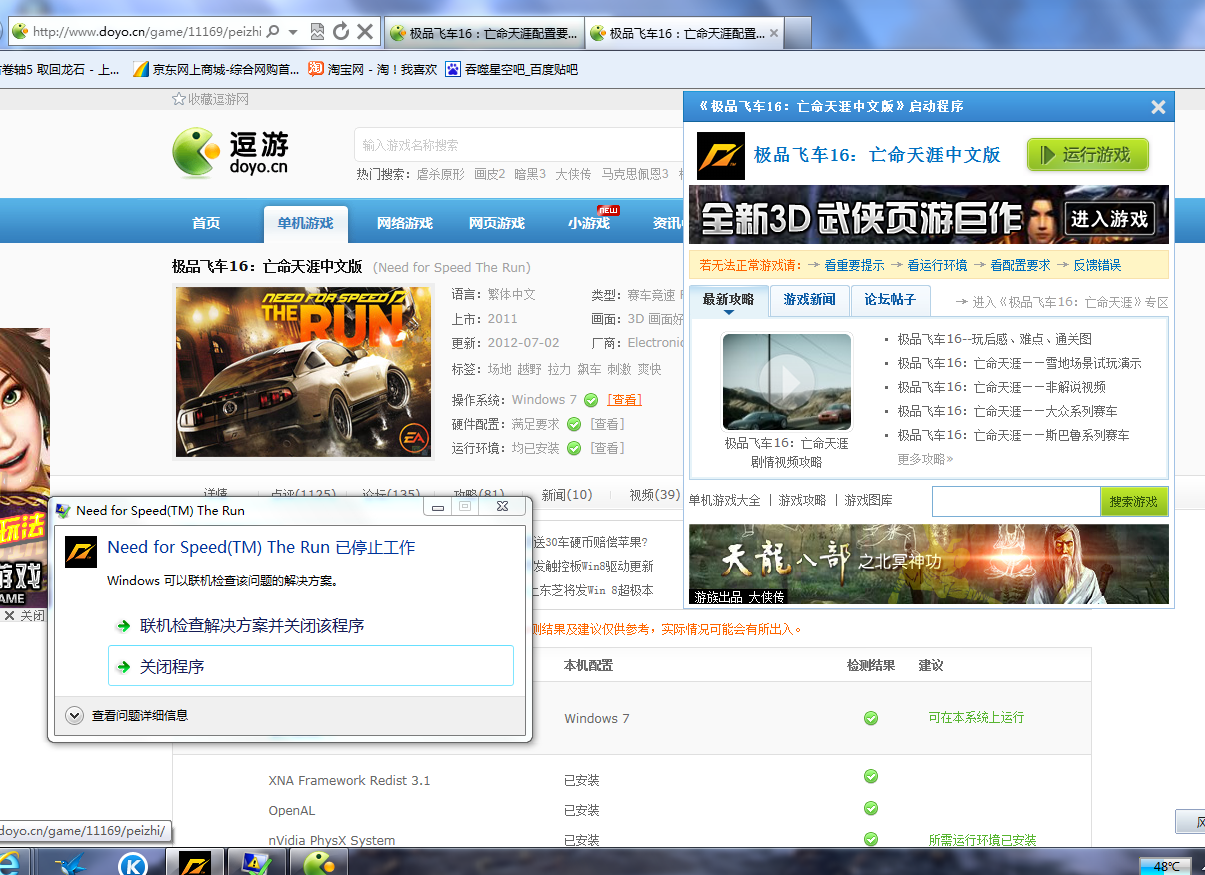
Task: Expand 查看问题详细信息 in crash dialog
Action: click(x=127, y=715)
